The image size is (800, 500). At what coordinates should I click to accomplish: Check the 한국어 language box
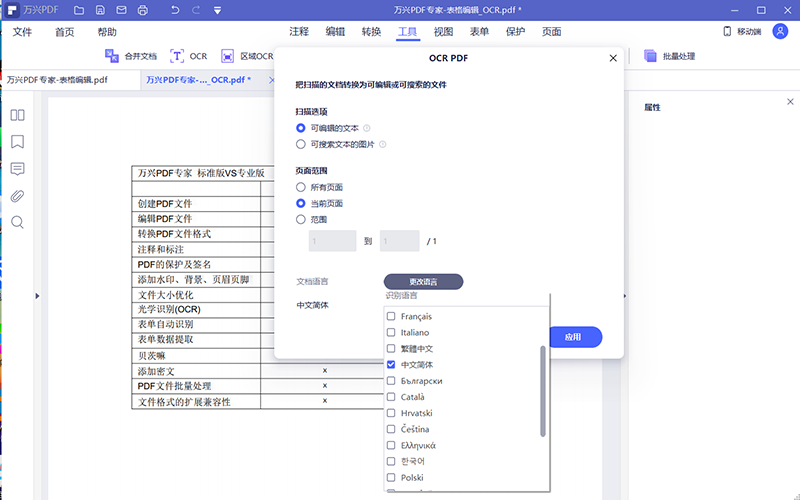click(391, 461)
